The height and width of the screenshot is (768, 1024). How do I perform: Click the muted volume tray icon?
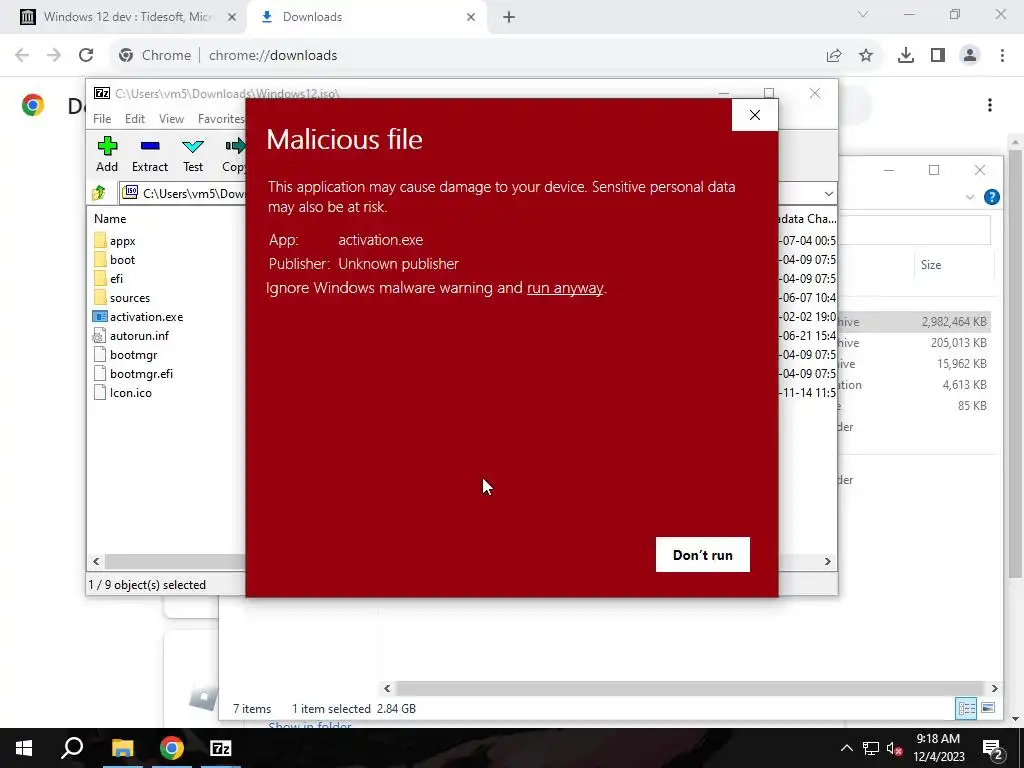coord(894,748)
